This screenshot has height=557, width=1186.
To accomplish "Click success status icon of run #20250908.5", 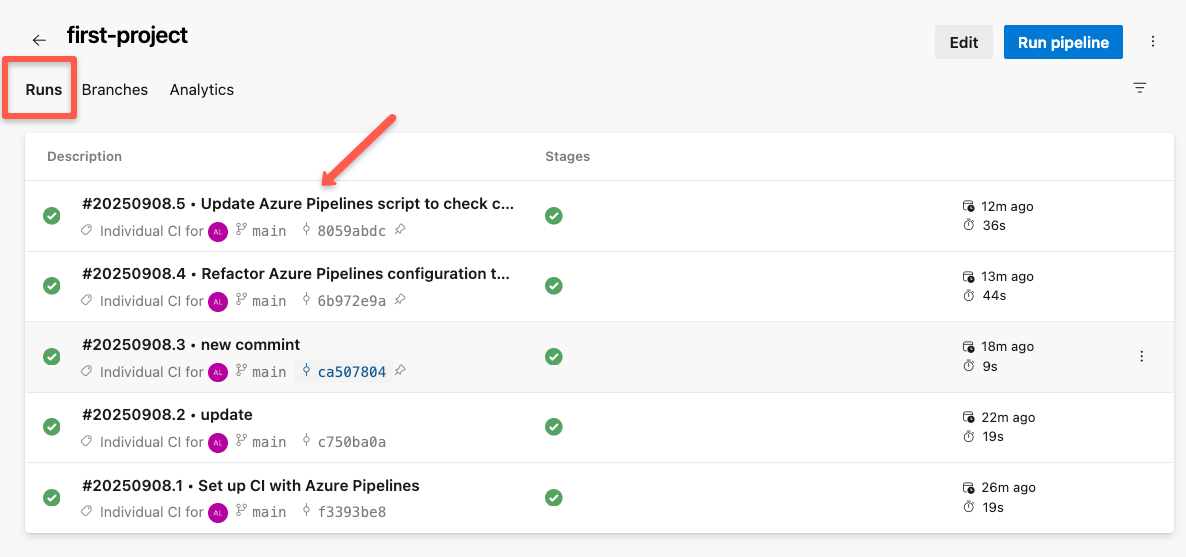I will 51,216.
